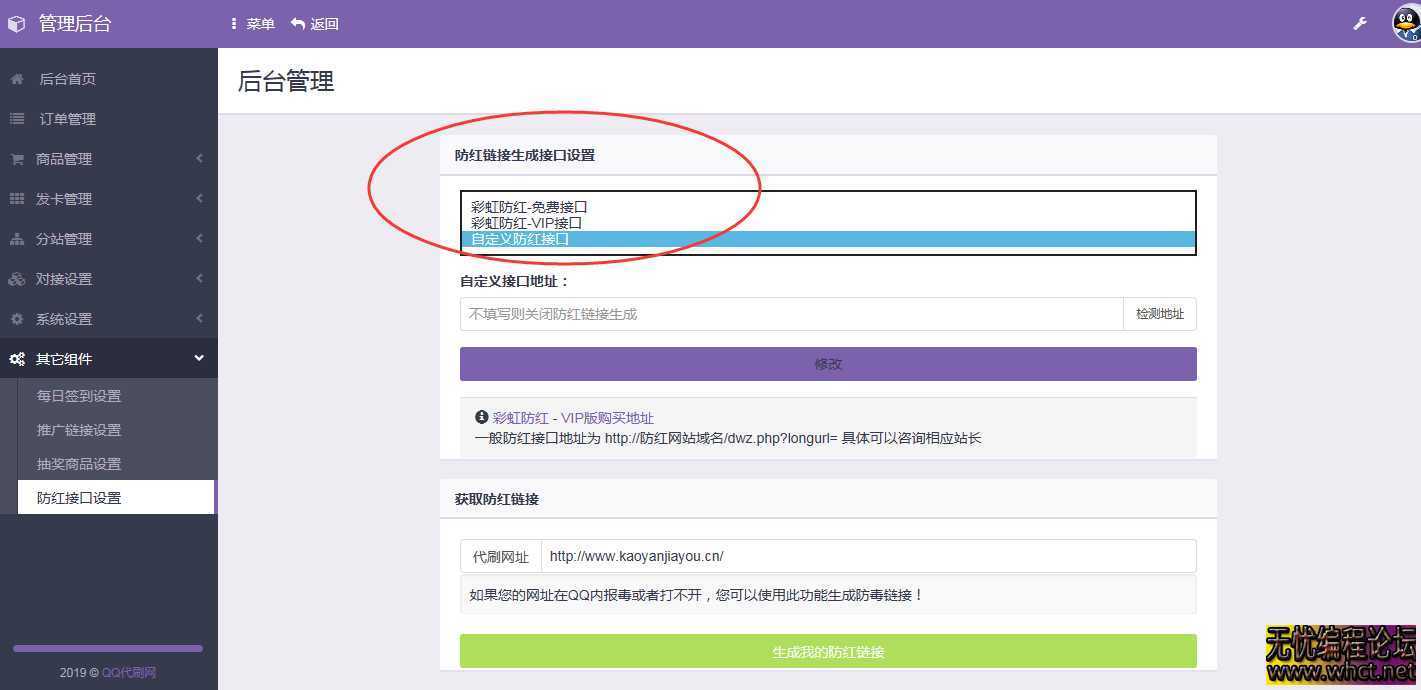Click the 自定义接口地址 input field

(790, 313)
